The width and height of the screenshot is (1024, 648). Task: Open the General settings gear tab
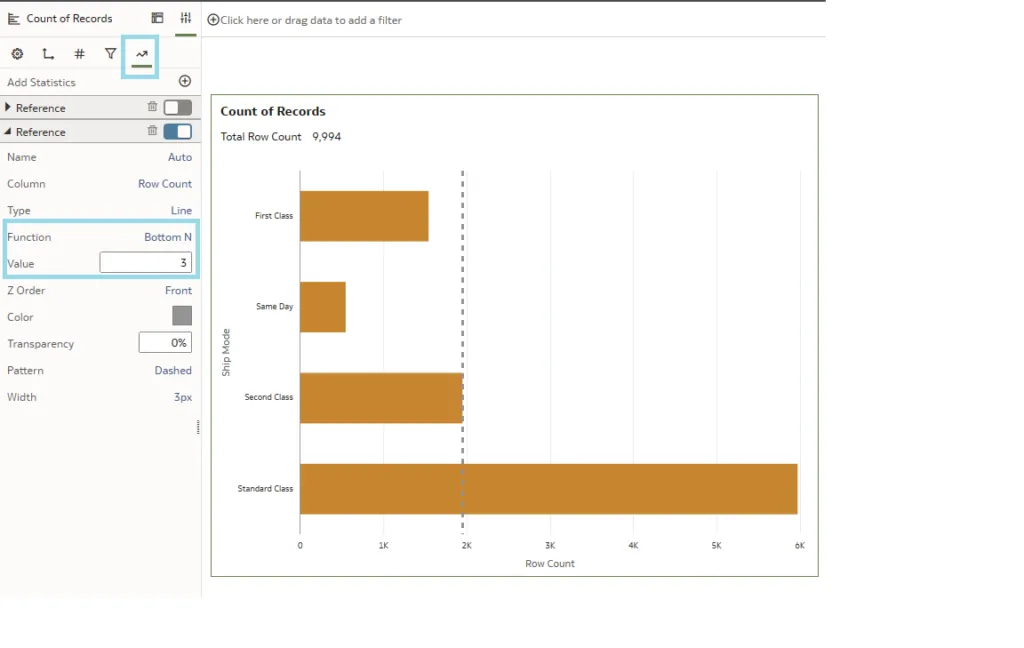point(17,54)
